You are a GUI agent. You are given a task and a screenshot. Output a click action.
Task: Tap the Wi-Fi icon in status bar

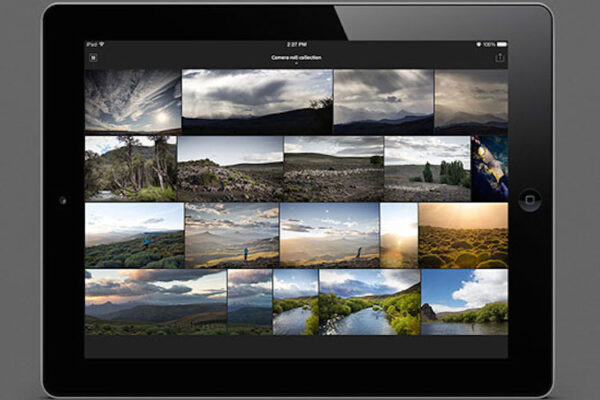[102, 45]
